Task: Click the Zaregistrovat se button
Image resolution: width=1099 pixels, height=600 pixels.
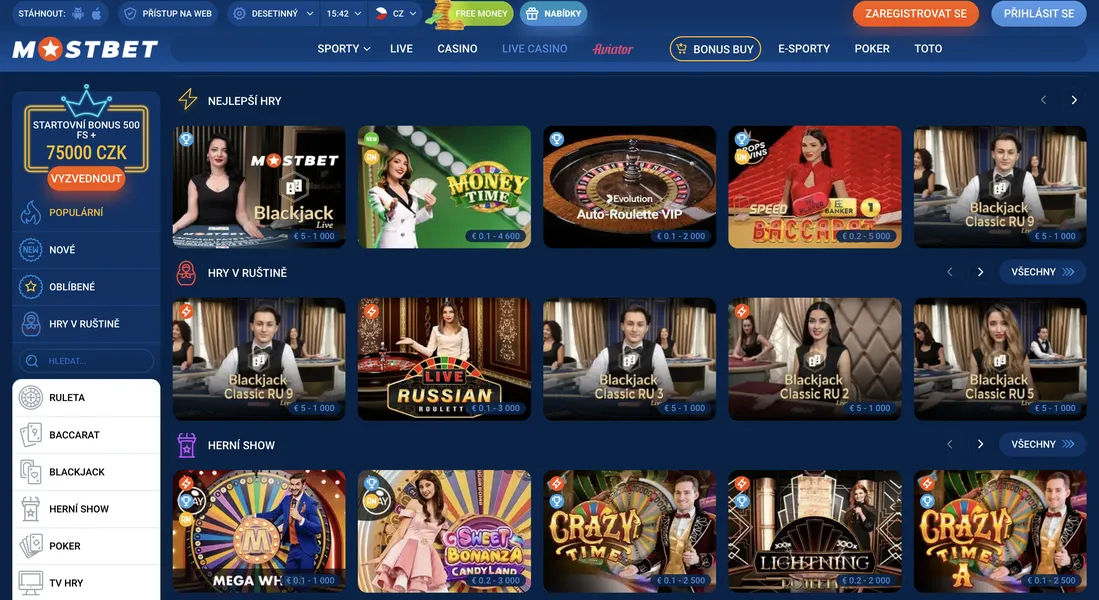Action: coord(915,13)
